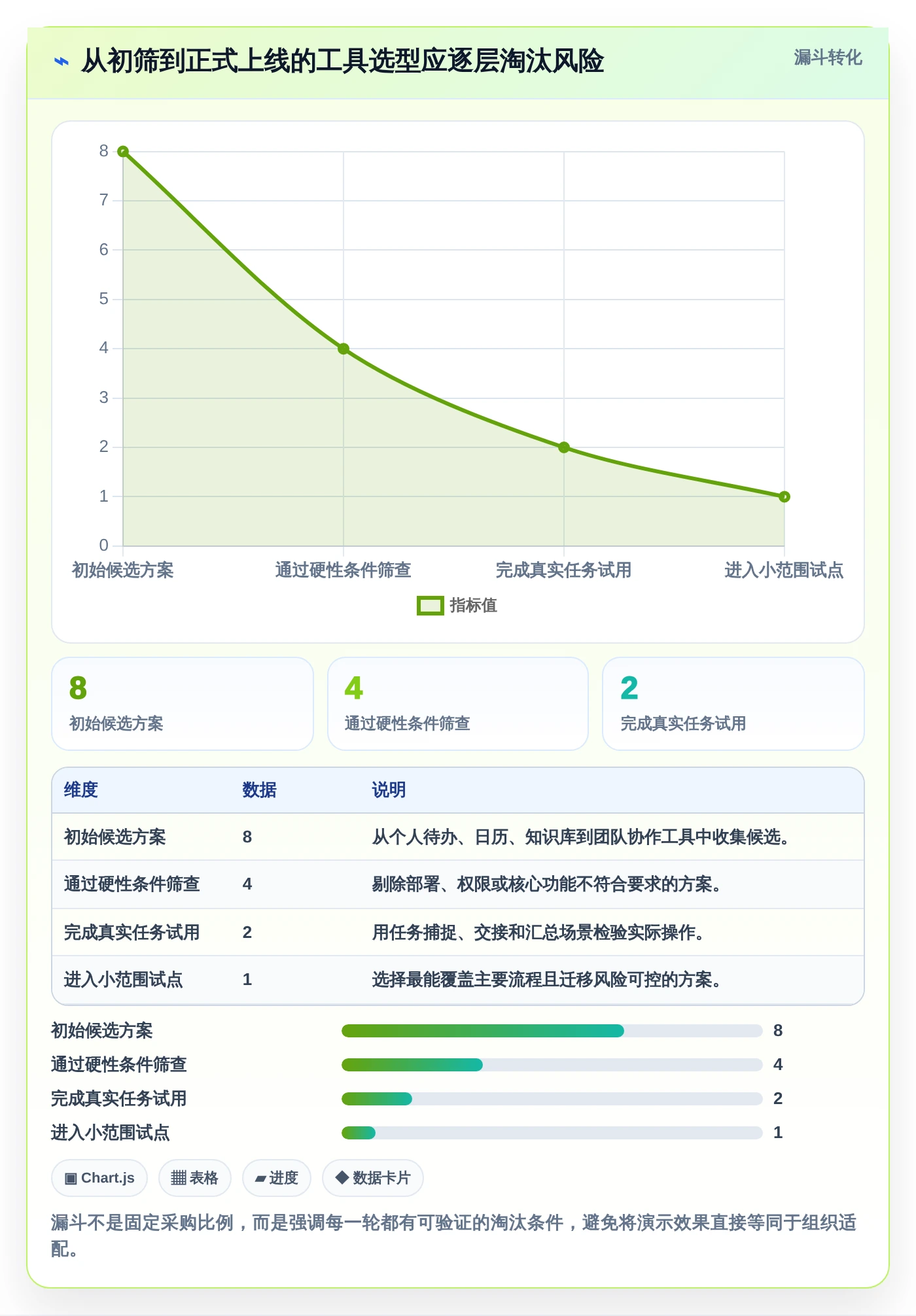
Task: Select the table row 初始候选方案
Action: tap(458, 837)
